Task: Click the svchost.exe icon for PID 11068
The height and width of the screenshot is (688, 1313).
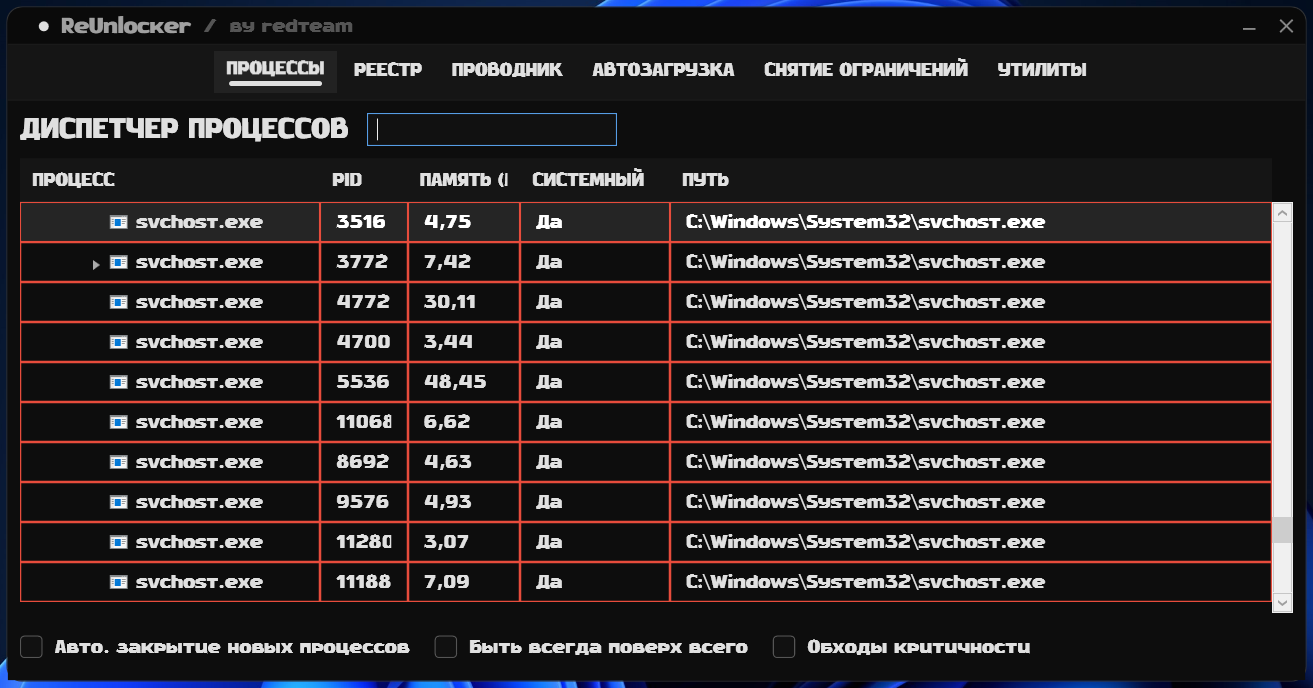Action: click(x=119, y=422)
